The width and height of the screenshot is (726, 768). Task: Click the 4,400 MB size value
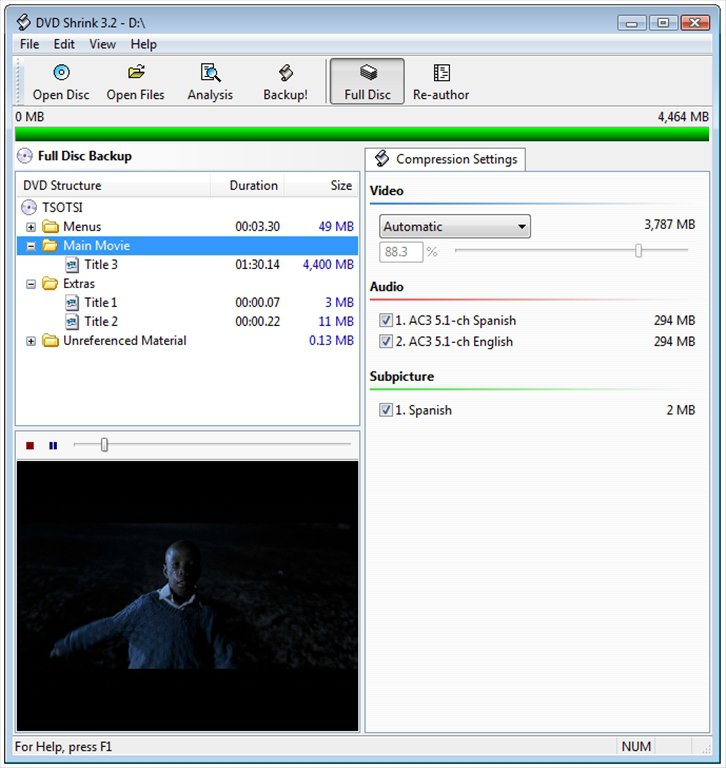[x=328, y=264]
